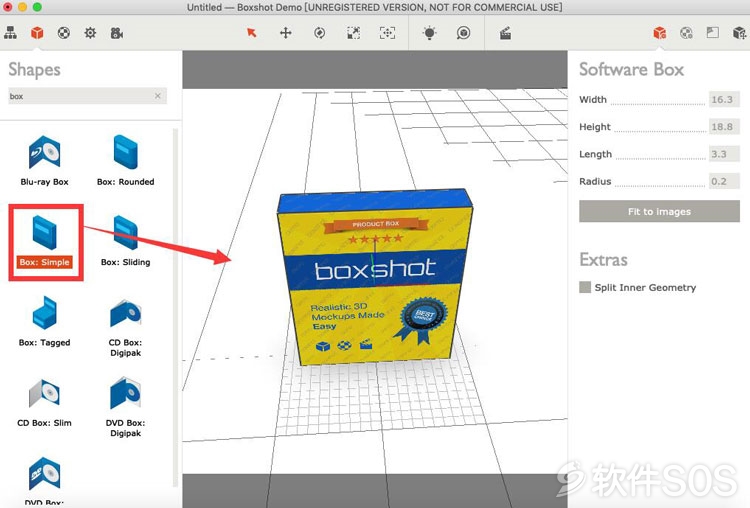Screen dimensions: 750x508
Task: Edit the Length value 3.3
Action: [724, 154]
